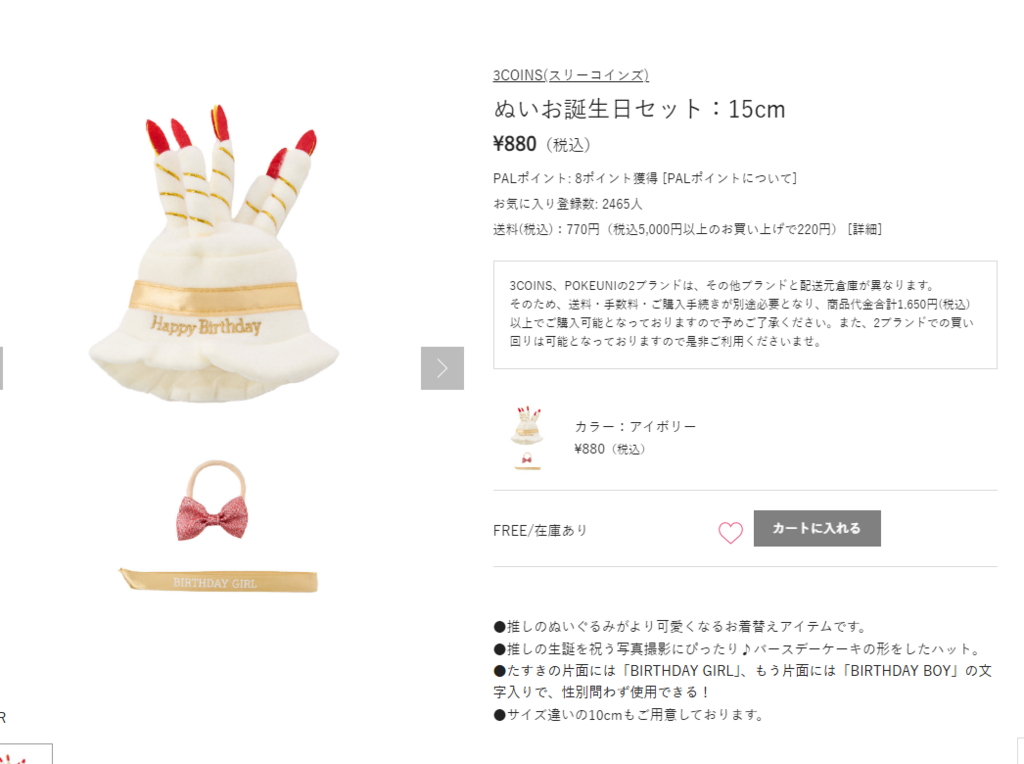This screenshot has height=764, width=1024.
Task: Click the BIRTHDAY GIRL sash in product image
Action: pos(218,581)
